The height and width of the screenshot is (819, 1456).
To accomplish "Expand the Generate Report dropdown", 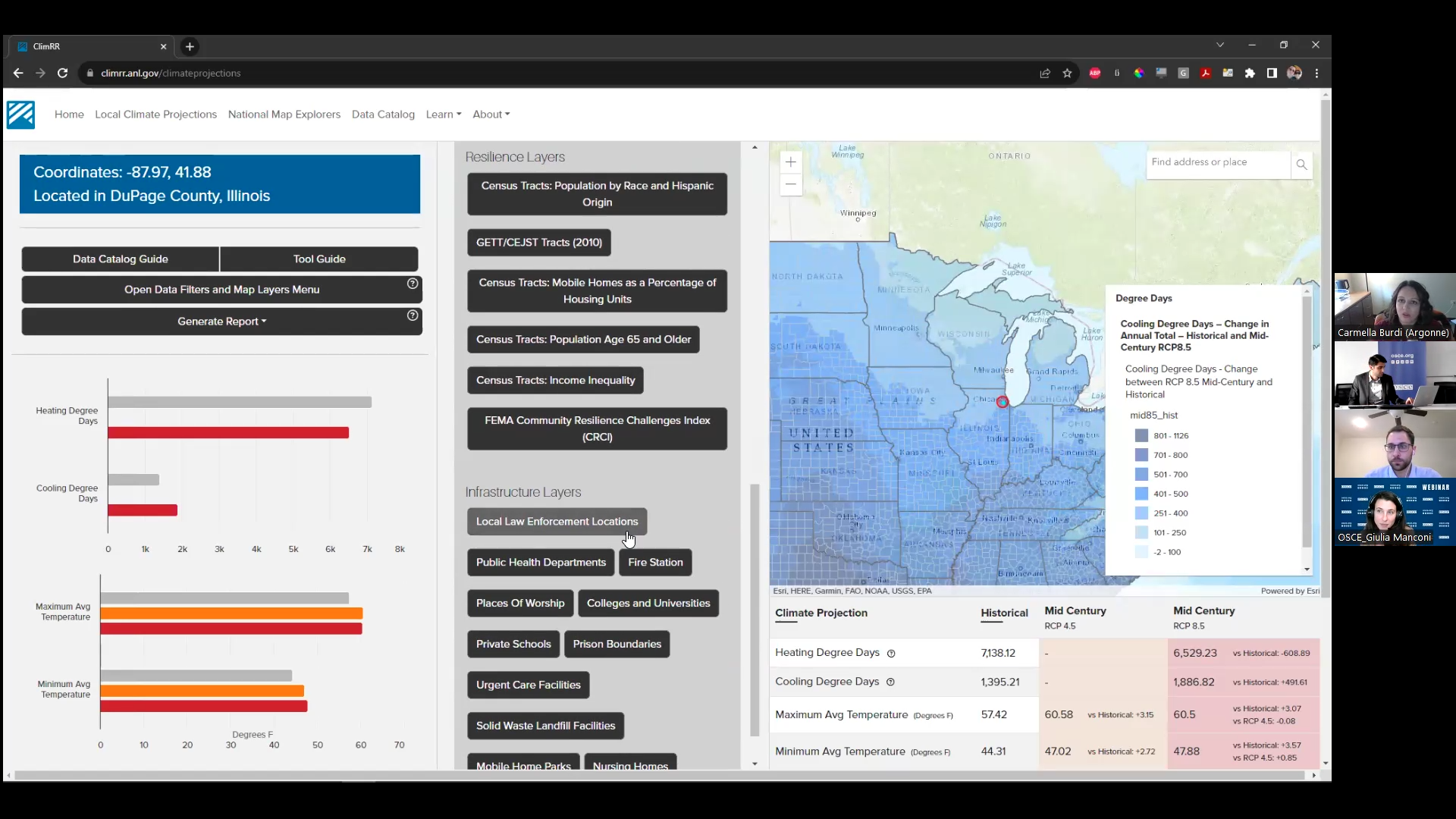I will 221,322.
